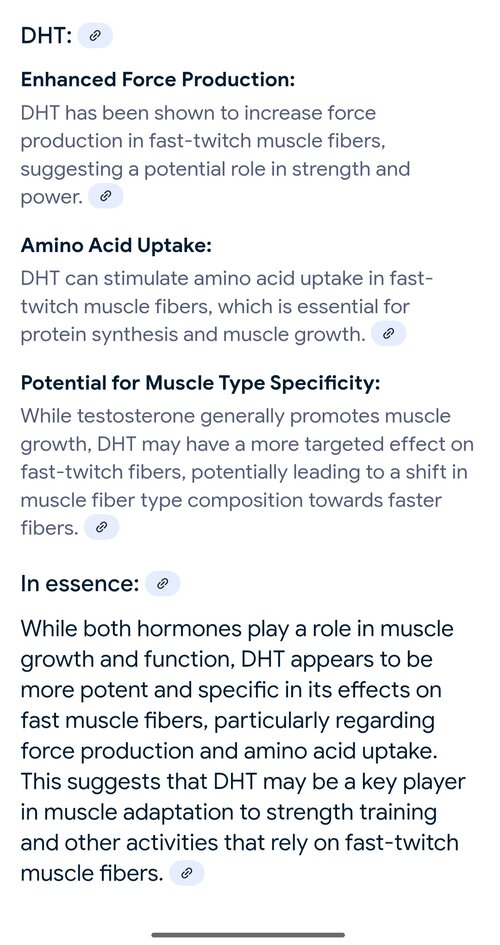
Task: Click the paragraph about increased force production
Action: click(x=215, y=155)
